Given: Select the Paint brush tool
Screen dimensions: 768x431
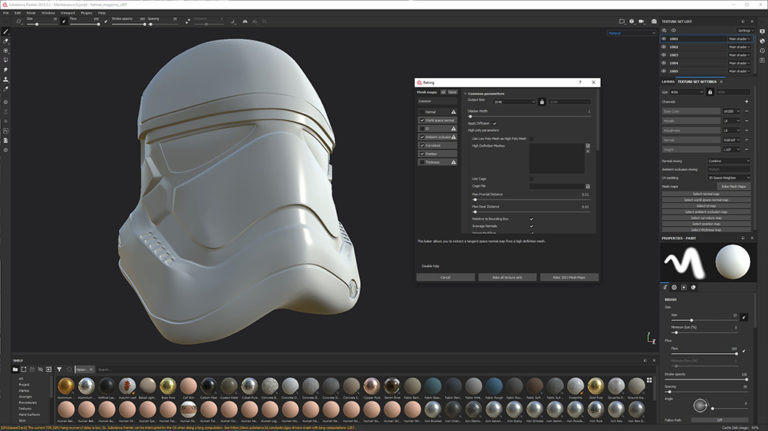Looking at the screenshot, I should [x=5, y=32].
